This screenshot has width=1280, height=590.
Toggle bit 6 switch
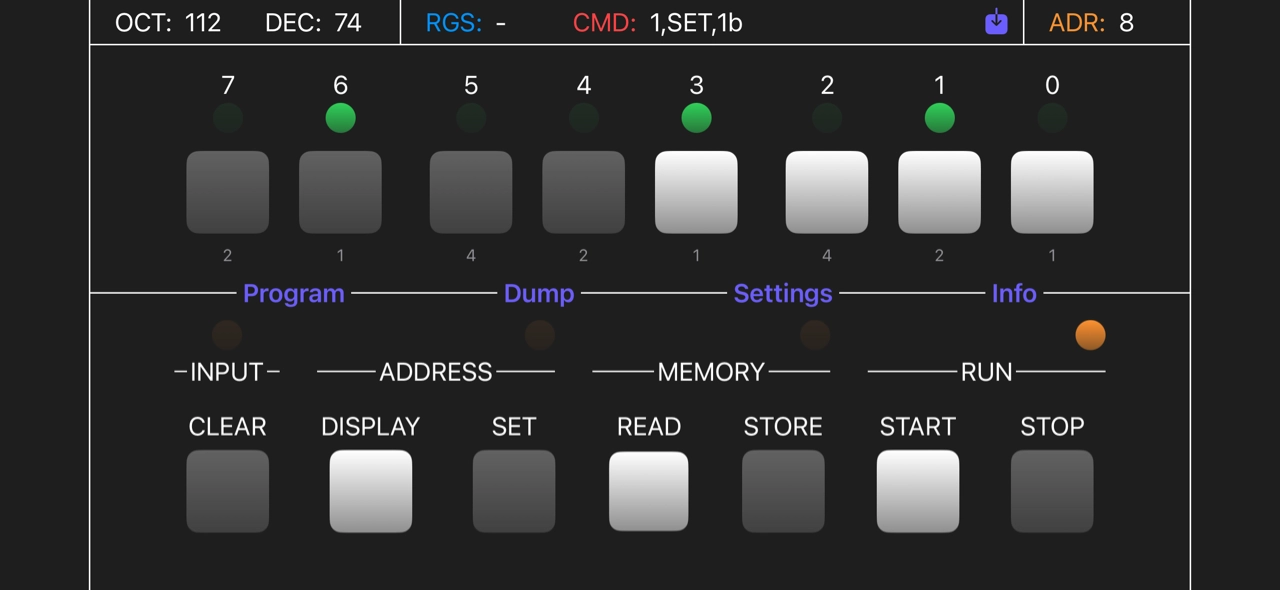[340, 192]
